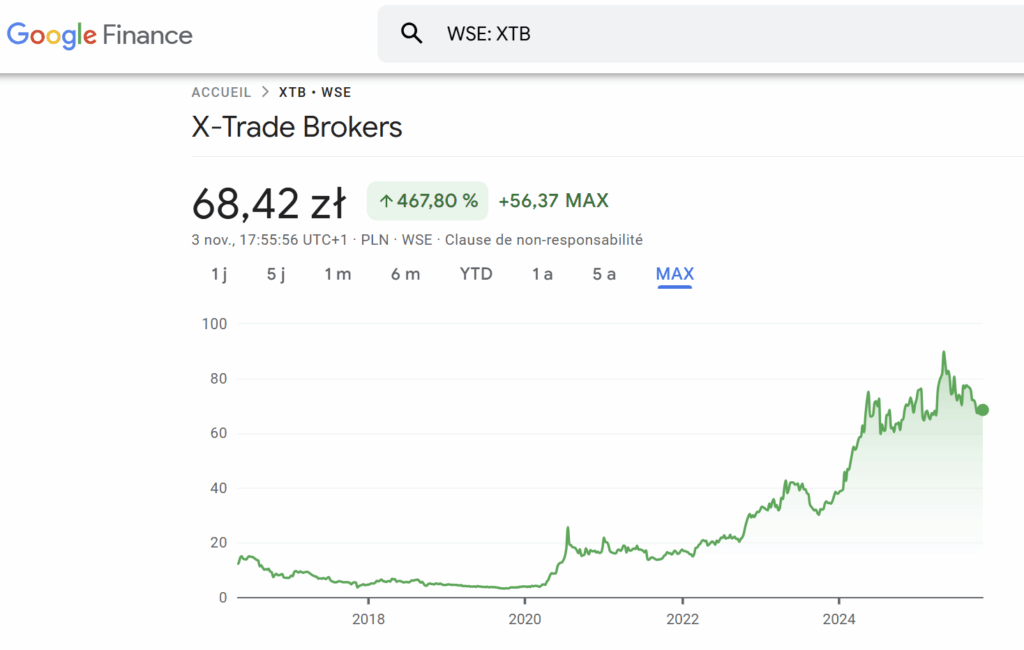Click the Google Finance logo
The image size is (1024, 650).
[x=99, y=35]
